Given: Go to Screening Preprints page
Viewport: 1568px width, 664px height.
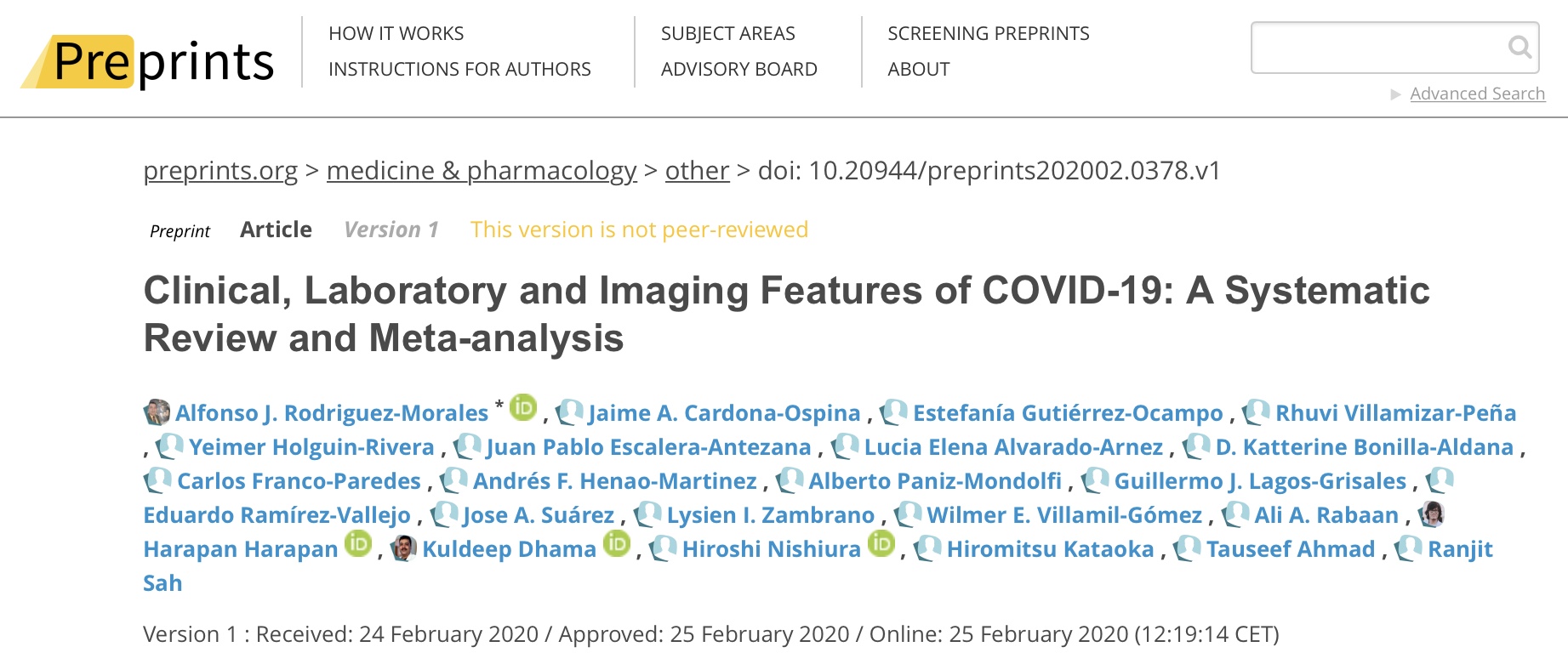Looking at the screenshot, I should click(x=989, y=33).
